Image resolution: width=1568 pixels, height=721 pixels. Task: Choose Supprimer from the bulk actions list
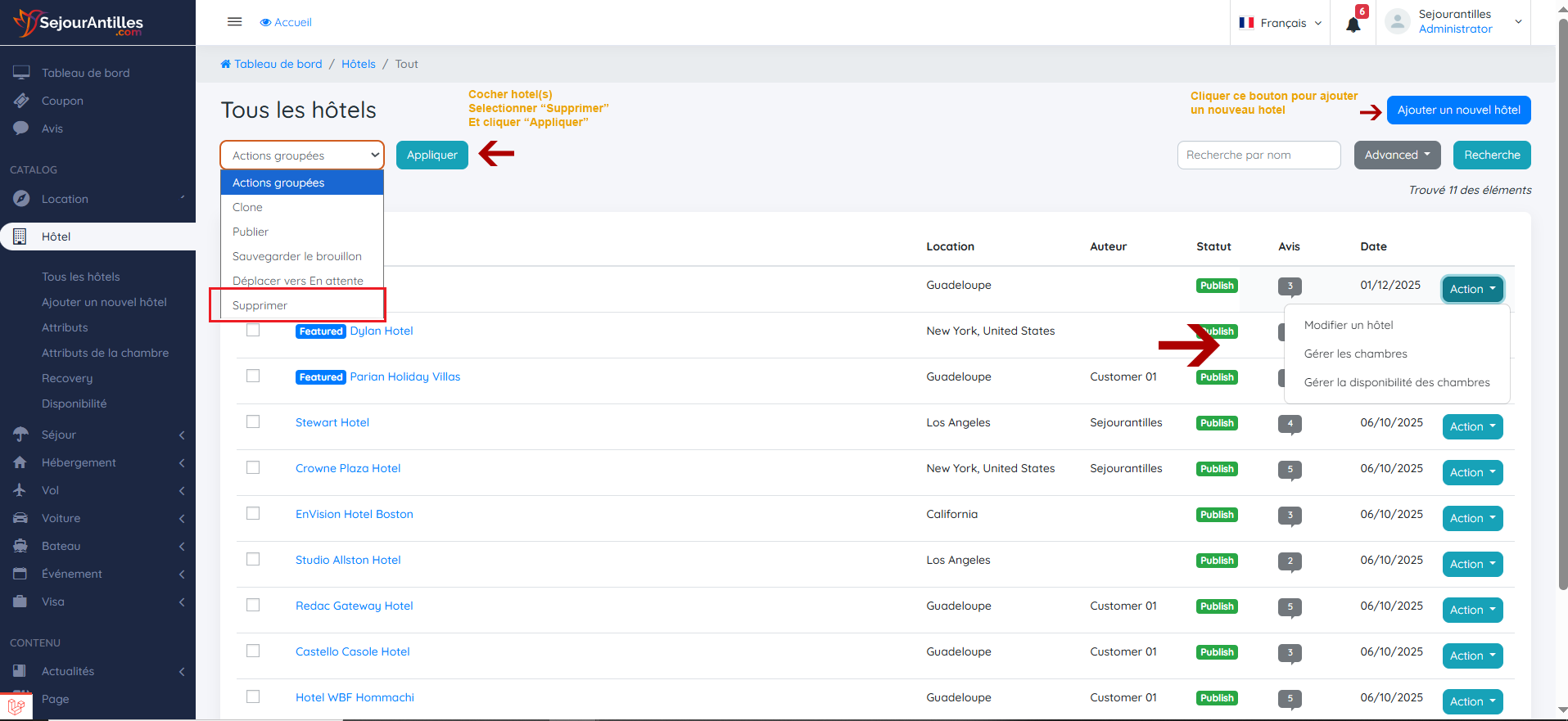[260, 305]
